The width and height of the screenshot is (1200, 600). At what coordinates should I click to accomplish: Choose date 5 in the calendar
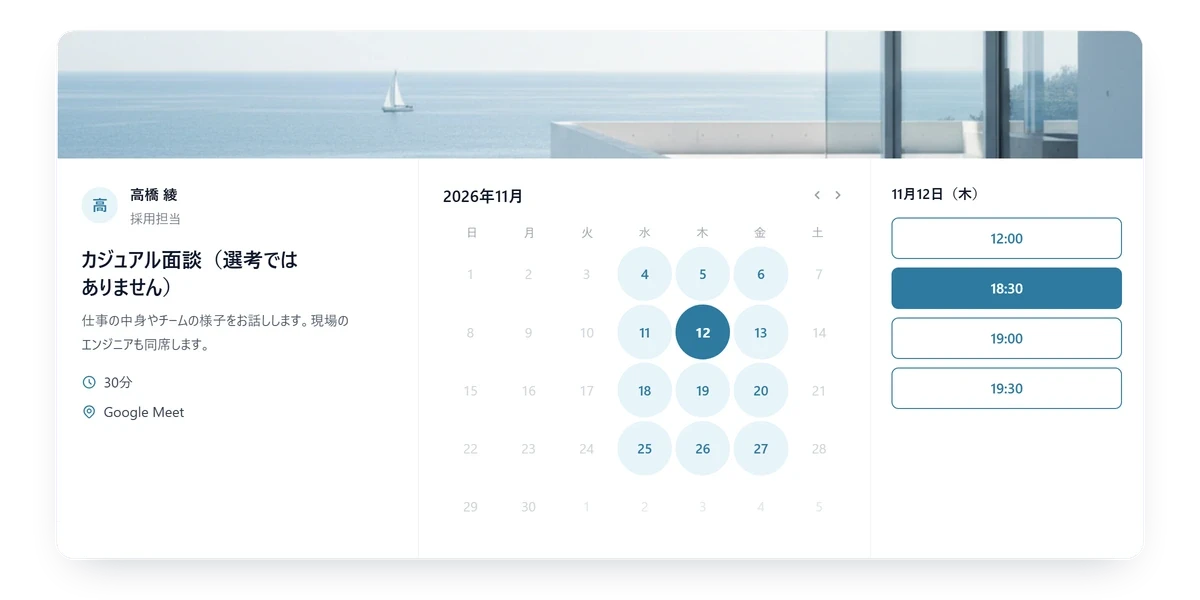click(x=703, y=274)
